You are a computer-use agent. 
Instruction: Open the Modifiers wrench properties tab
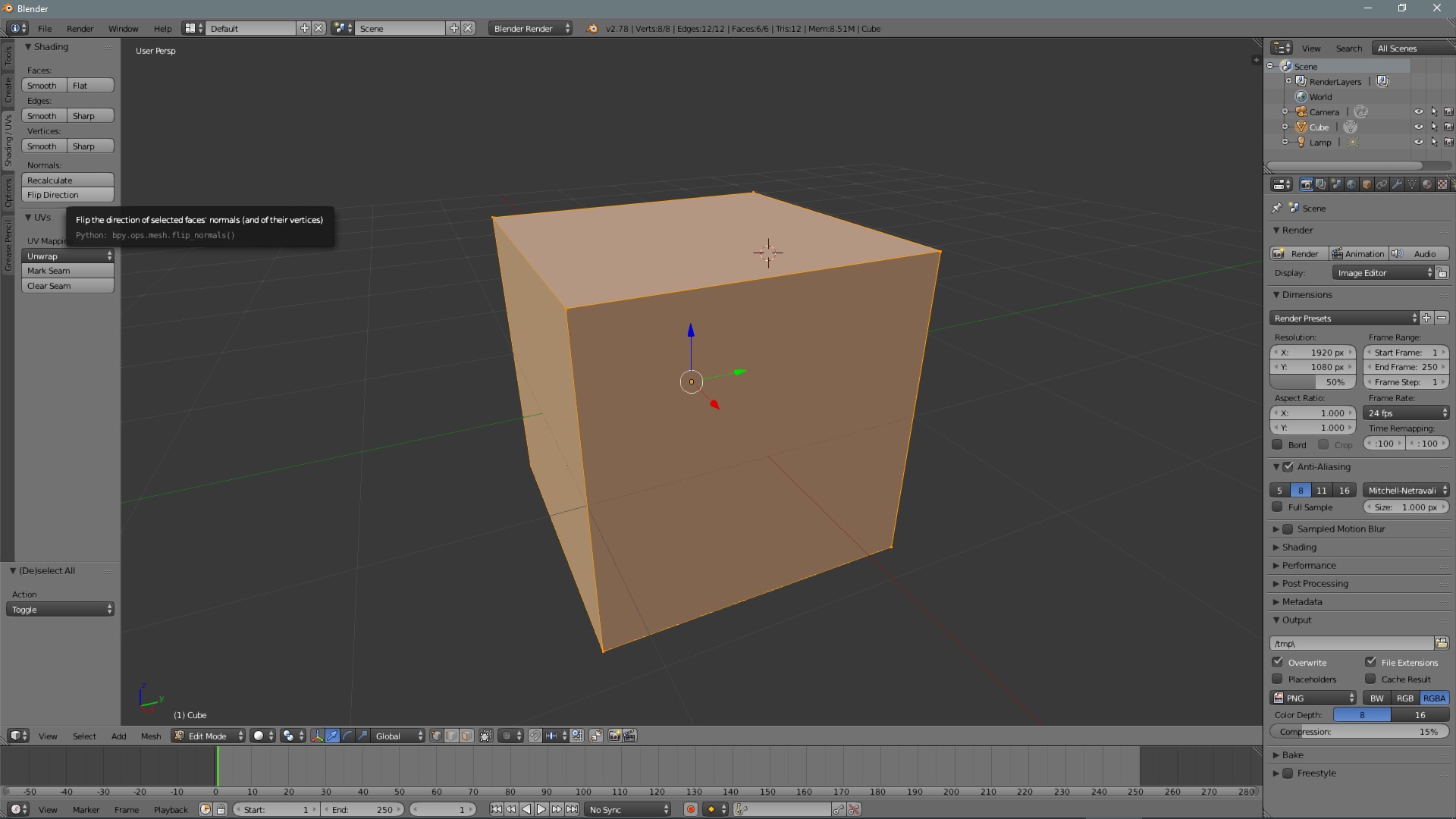(1396, 184)
